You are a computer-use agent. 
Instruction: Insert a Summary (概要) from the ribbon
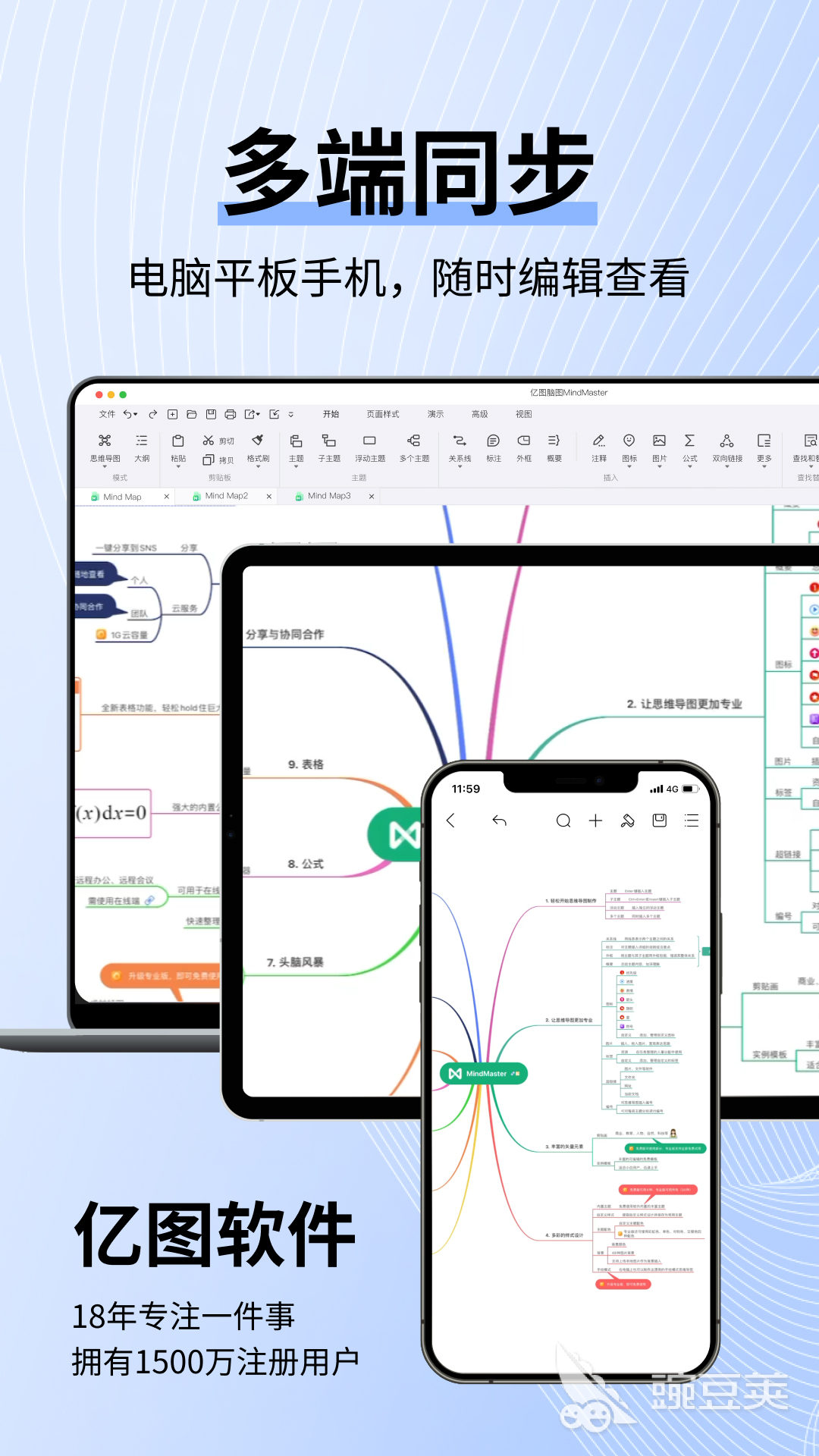tap(554, 441)
